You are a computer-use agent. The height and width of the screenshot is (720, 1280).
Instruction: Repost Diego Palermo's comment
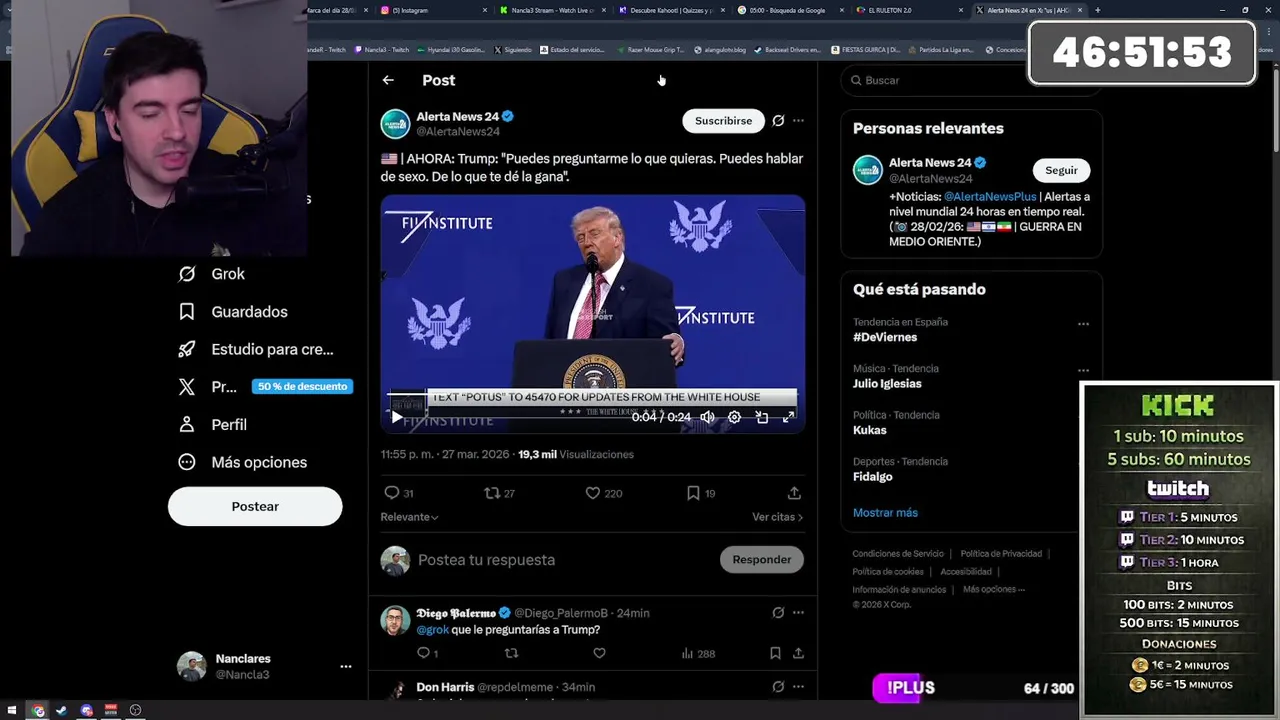[511, 653]
